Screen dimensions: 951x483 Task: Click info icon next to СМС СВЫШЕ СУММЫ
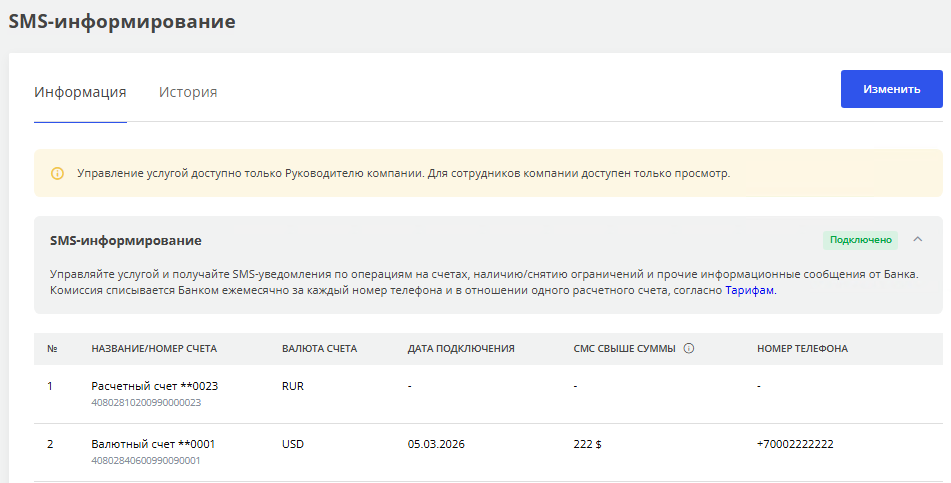click(x=688, y=348)
